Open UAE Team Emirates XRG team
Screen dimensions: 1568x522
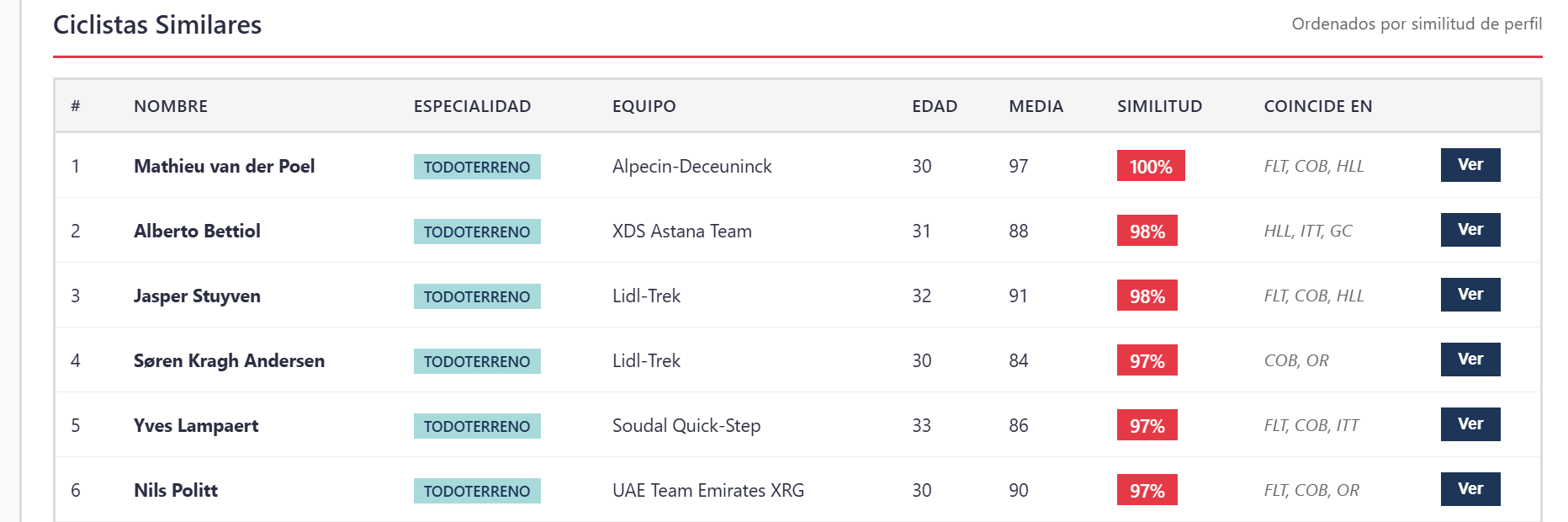(708, 490)
